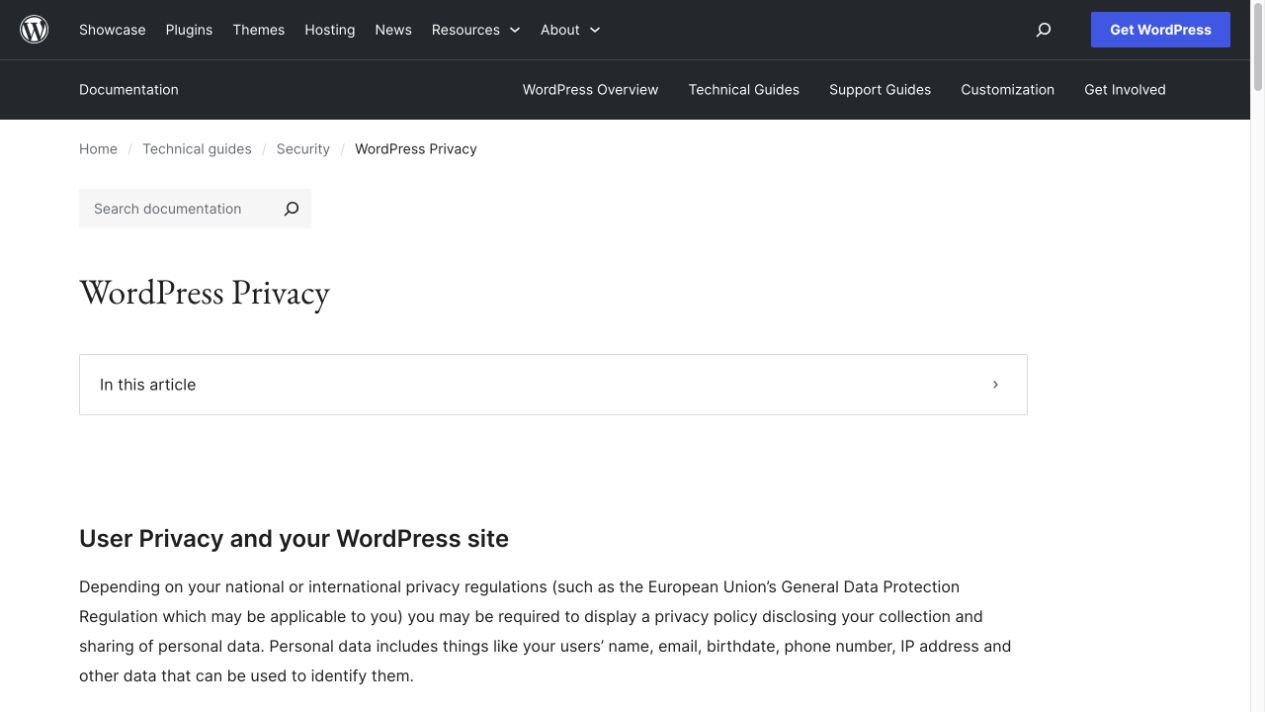Open site search via top magnifier icon
Screen dimensions: 1265x712
point(1043,30)
